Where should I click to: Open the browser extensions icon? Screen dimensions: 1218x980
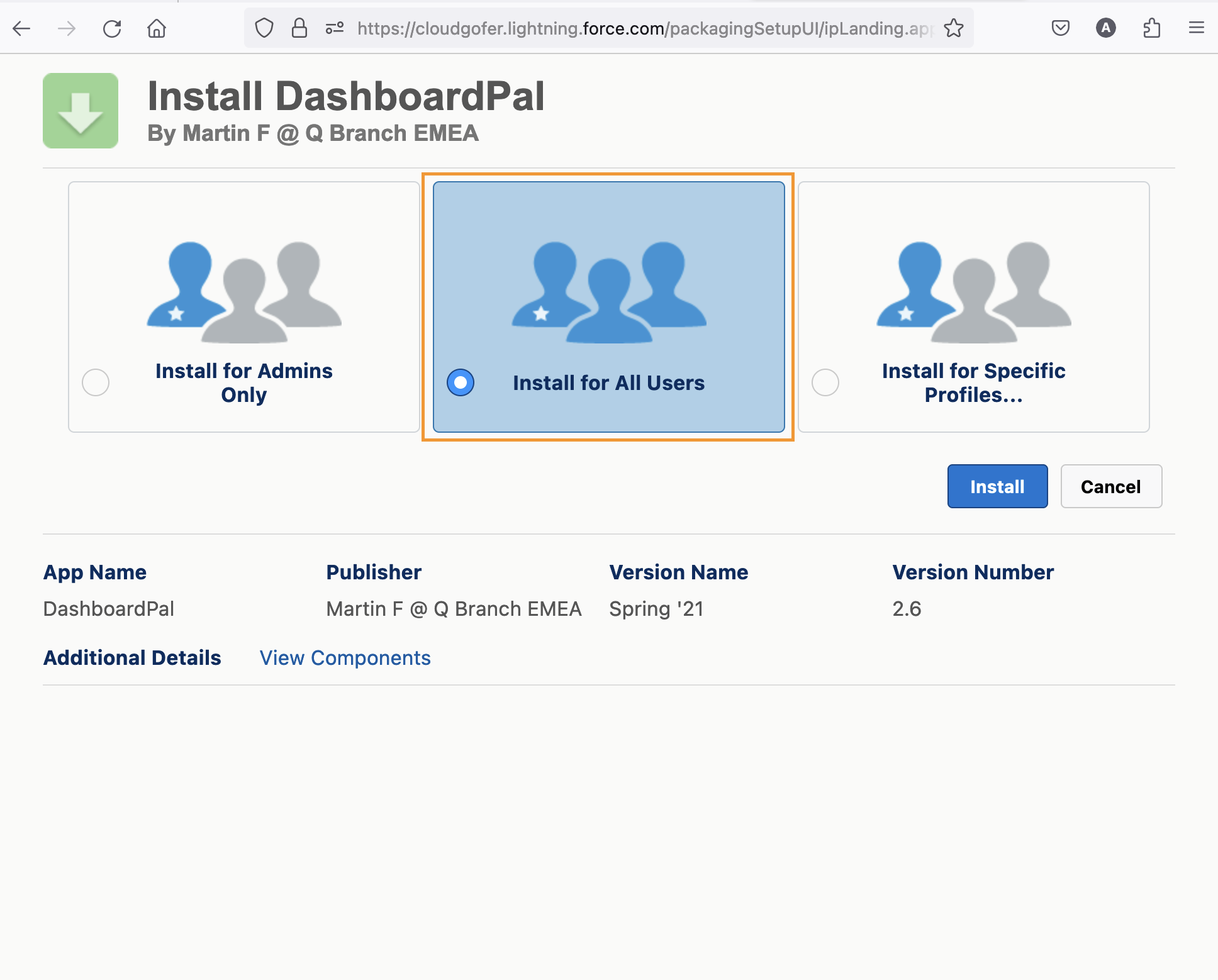pos(1152,28)
